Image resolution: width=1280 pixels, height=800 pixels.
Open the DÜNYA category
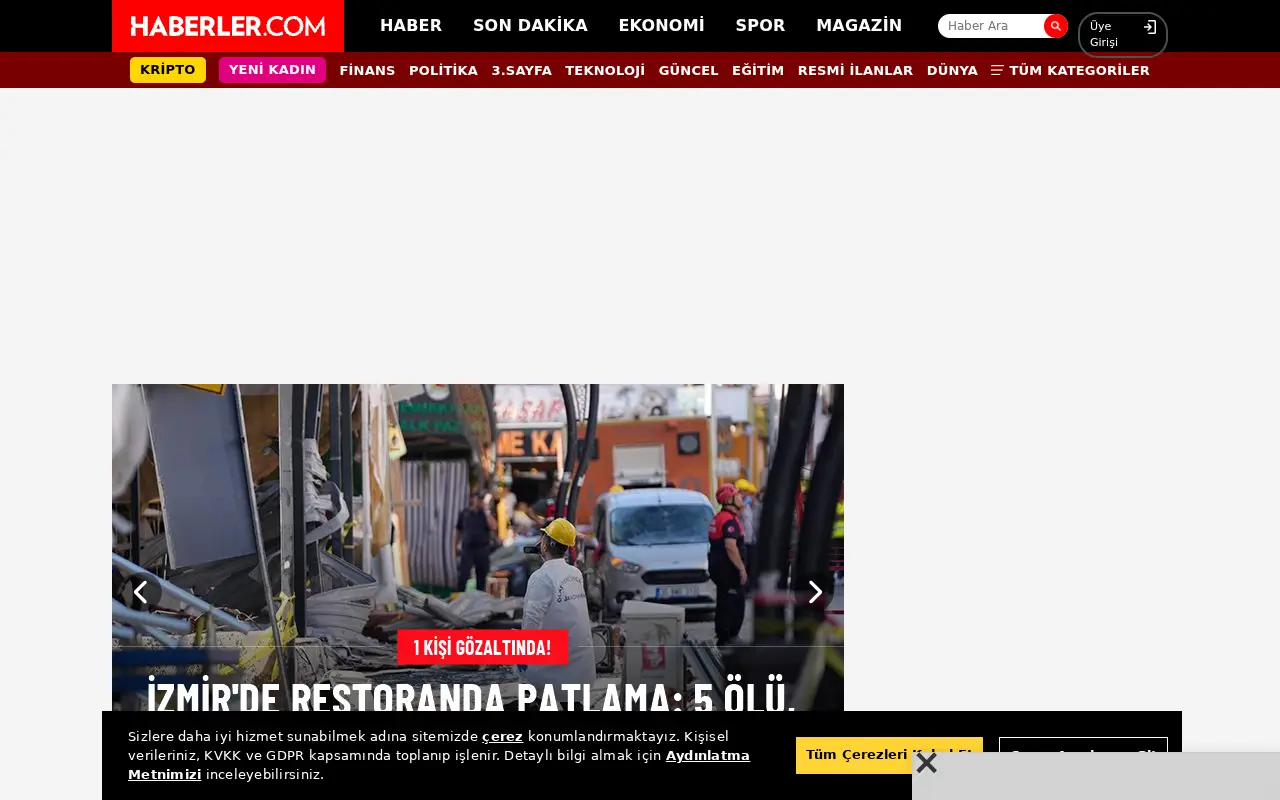(x=952, y=70)
